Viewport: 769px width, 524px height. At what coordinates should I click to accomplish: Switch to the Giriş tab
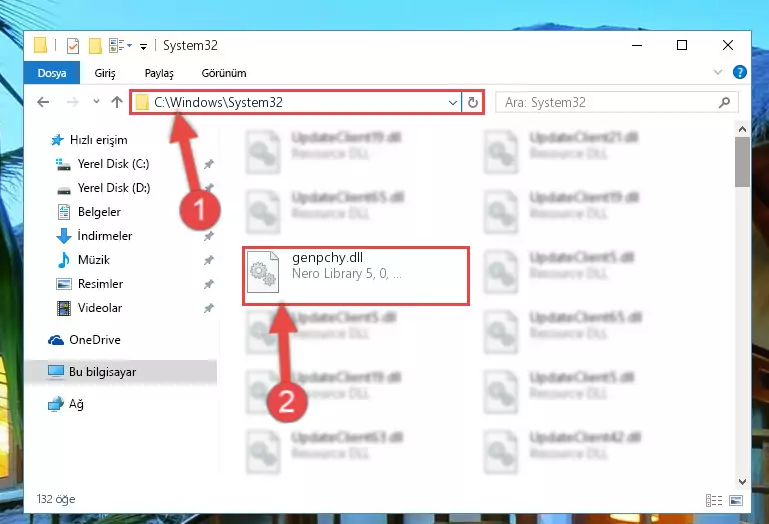pos(105,73)
